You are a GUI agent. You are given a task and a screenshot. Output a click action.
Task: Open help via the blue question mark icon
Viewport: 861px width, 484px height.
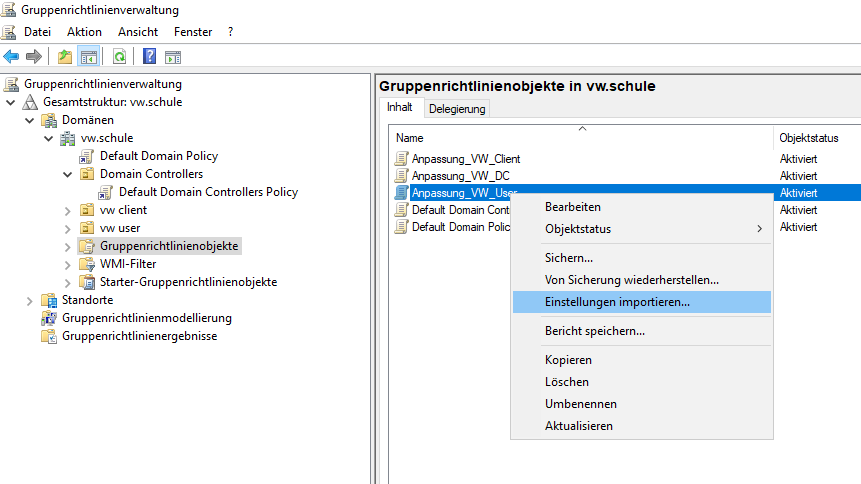[x=149, y=57]
